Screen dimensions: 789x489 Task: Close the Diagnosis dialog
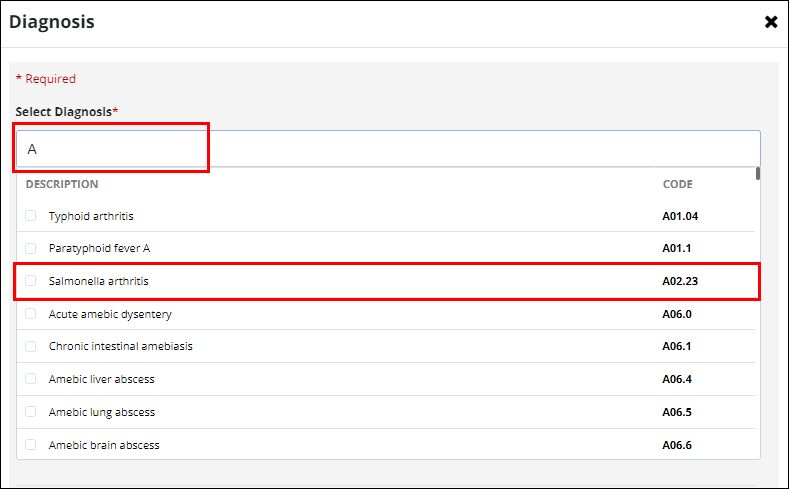[771, 22]
